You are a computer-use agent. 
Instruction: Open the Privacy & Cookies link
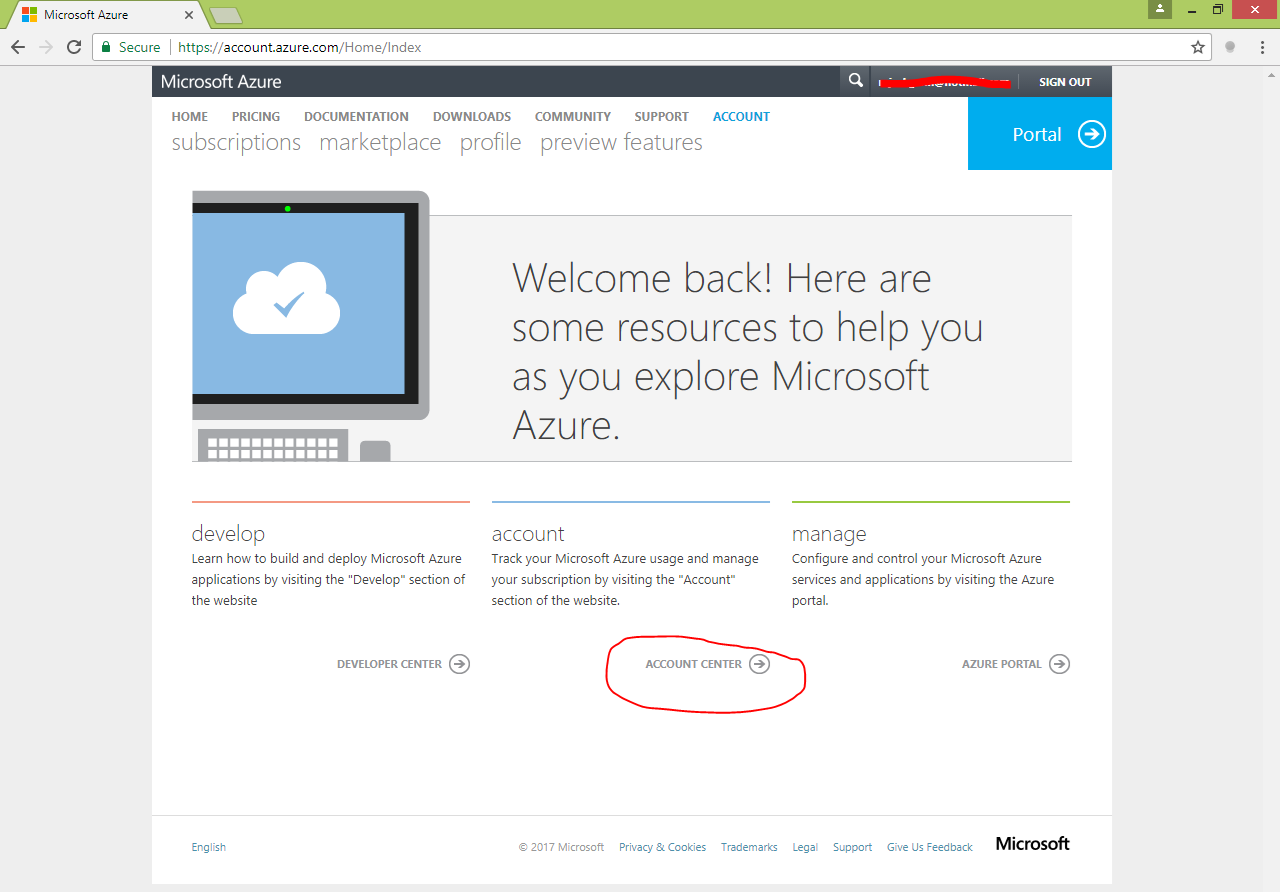pyautogui.click(x=662, y=846)
